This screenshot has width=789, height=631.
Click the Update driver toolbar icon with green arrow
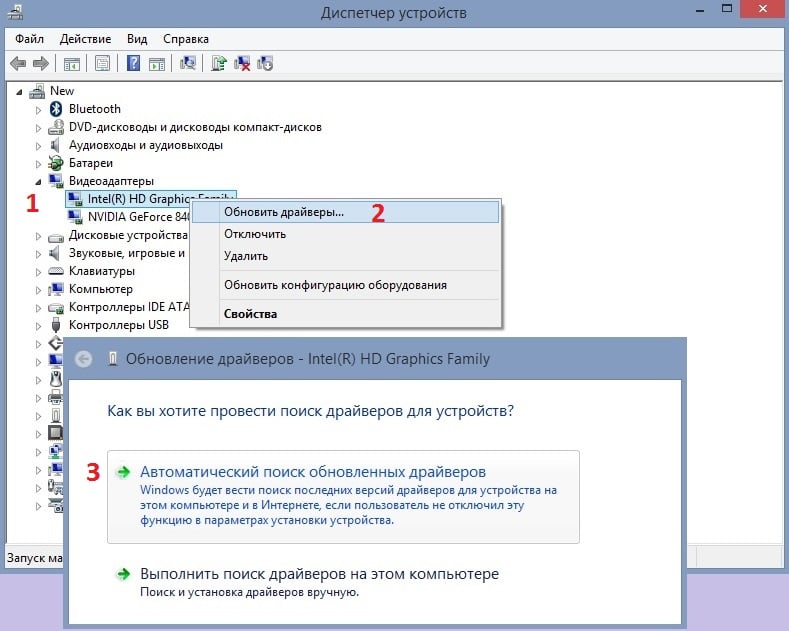click(219, 63)
